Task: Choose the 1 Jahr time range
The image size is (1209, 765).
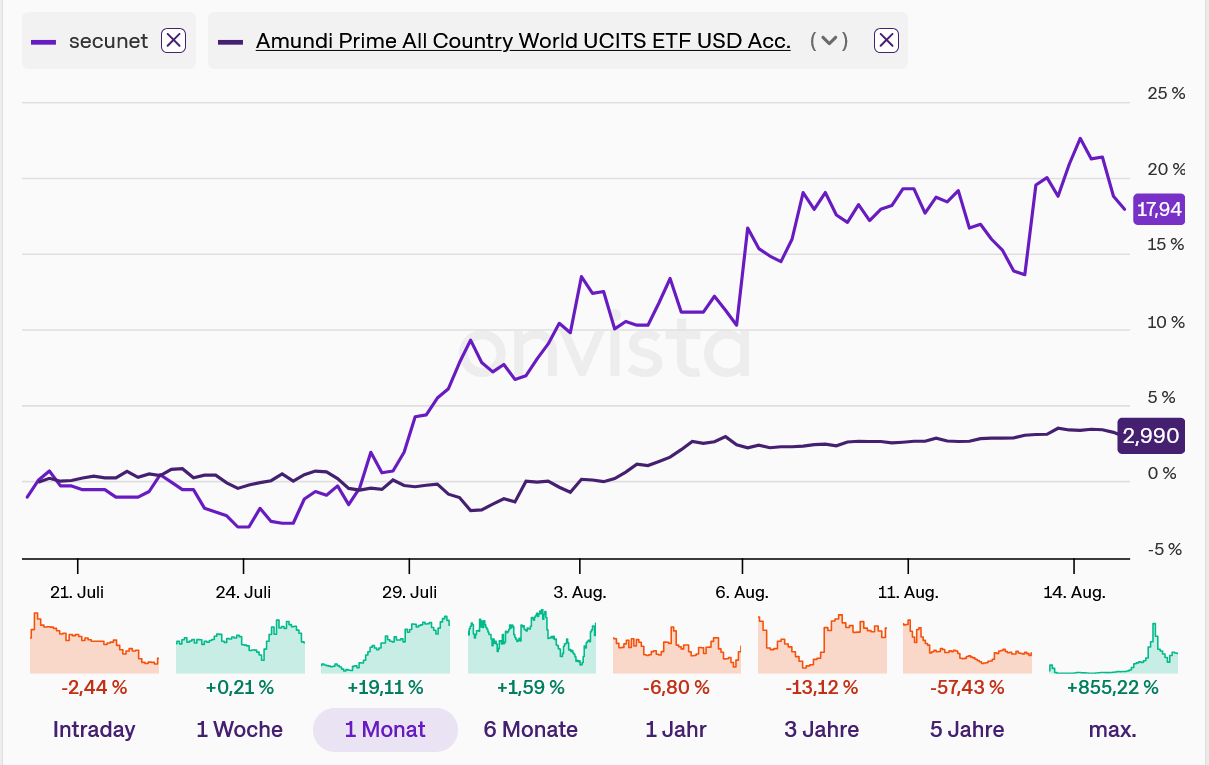Action: click(676, 729)
